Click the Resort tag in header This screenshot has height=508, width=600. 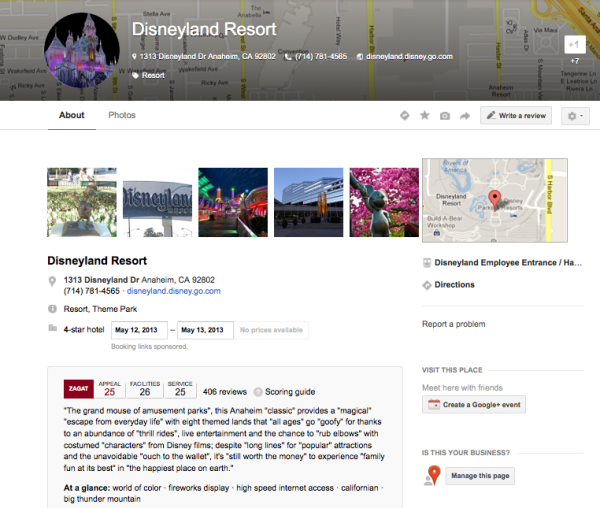pyautogui.click(x=153, y=75)
